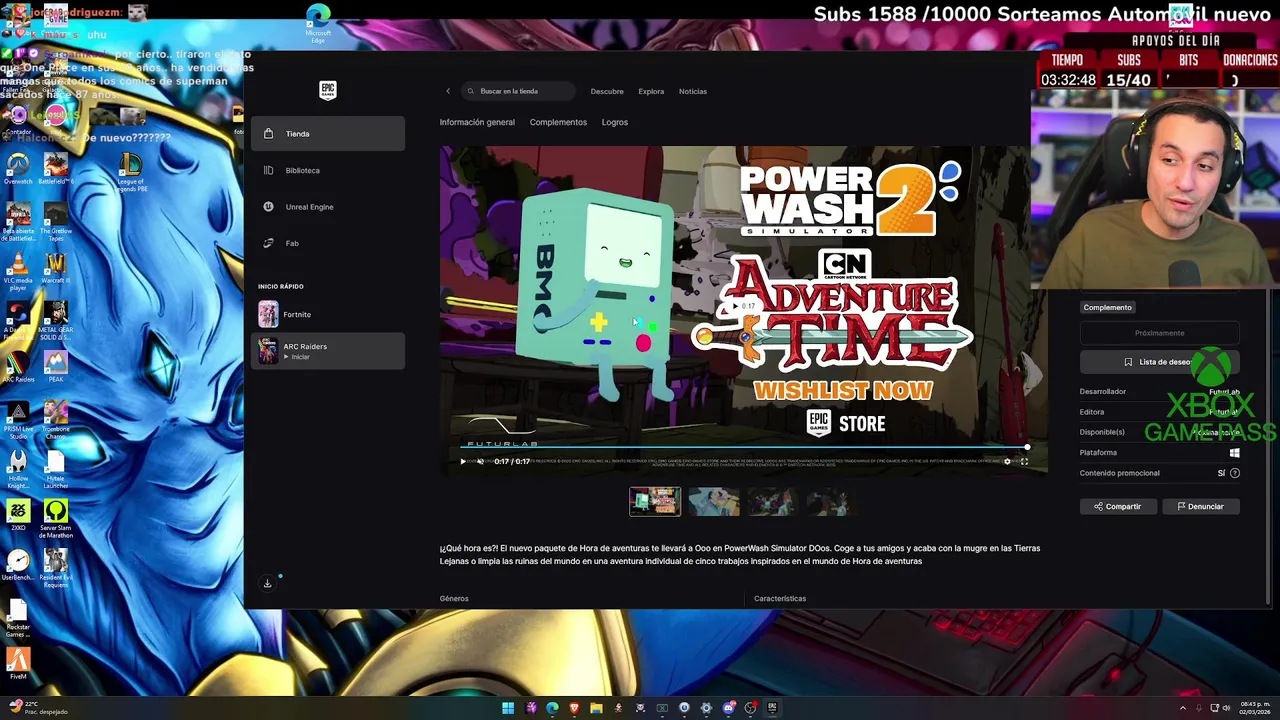This screenshot has width=1280, height=720.
Task: Open the Windows Start menu
Action: pyautogui.click(x=508, y=708)
